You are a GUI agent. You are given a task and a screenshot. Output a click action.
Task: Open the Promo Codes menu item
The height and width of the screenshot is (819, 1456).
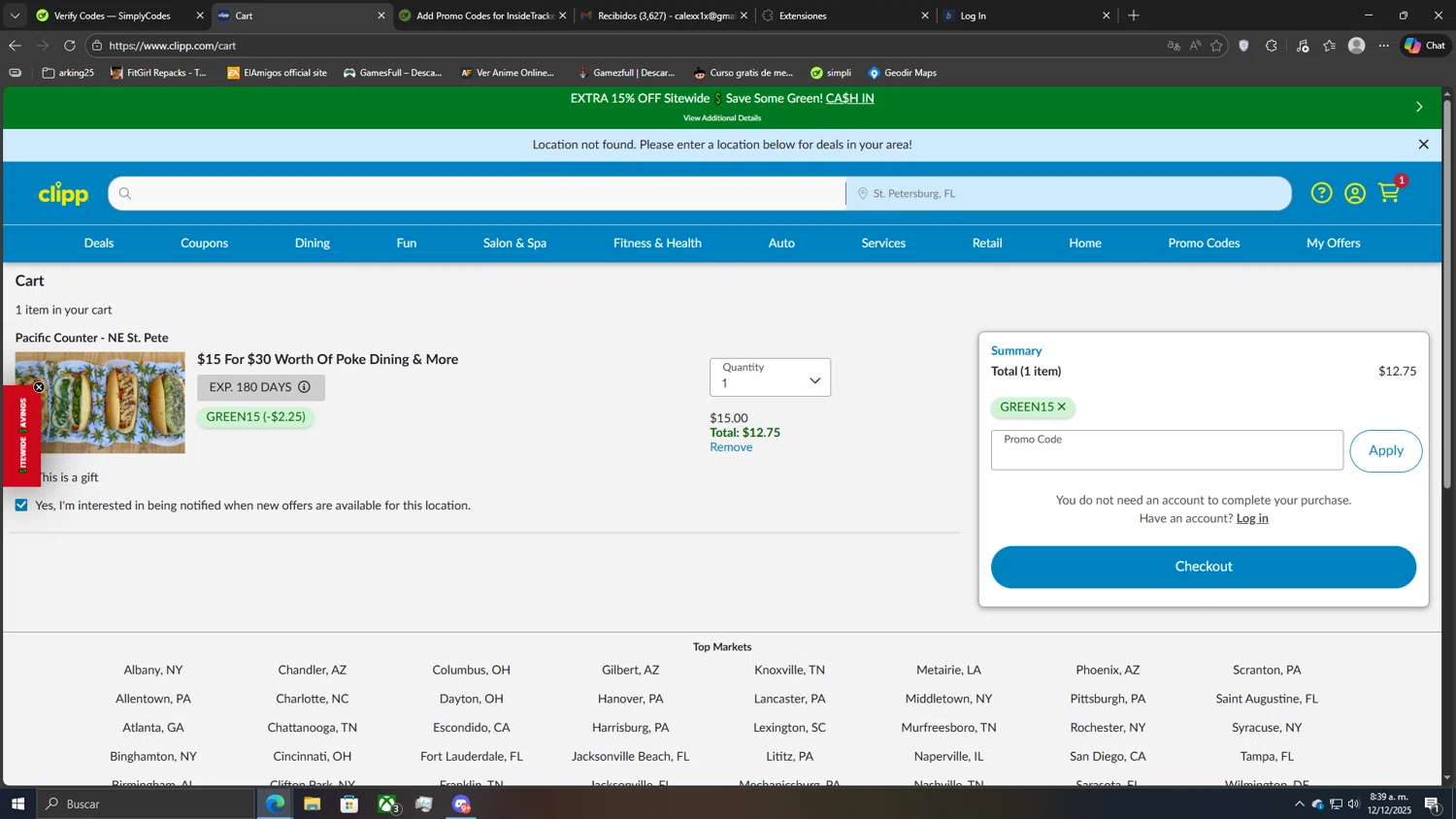point(1204,243)
